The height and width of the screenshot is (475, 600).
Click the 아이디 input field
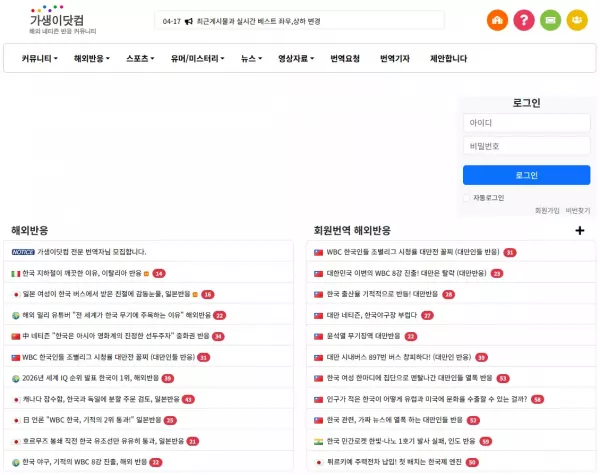click(x=527, y=123)
